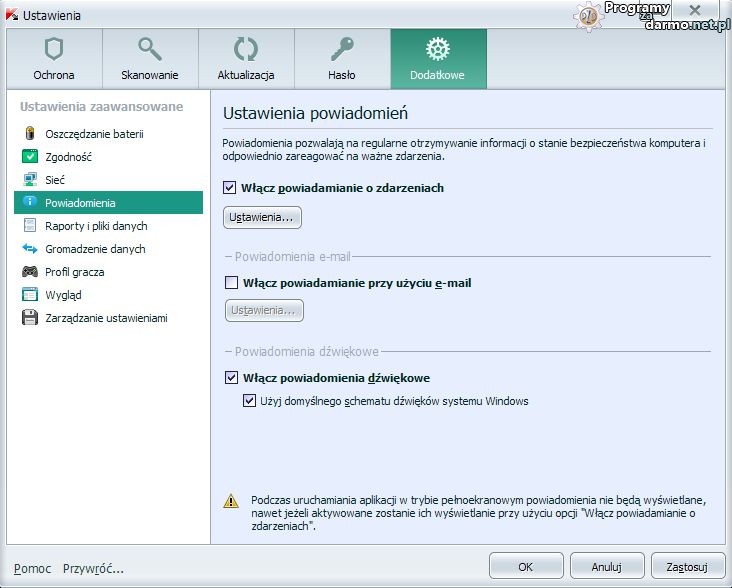The height and width of the screenshot is (588, 732).
Task: Select Oszczędzanie baterii in sidebar
Action: coord(108,133)
